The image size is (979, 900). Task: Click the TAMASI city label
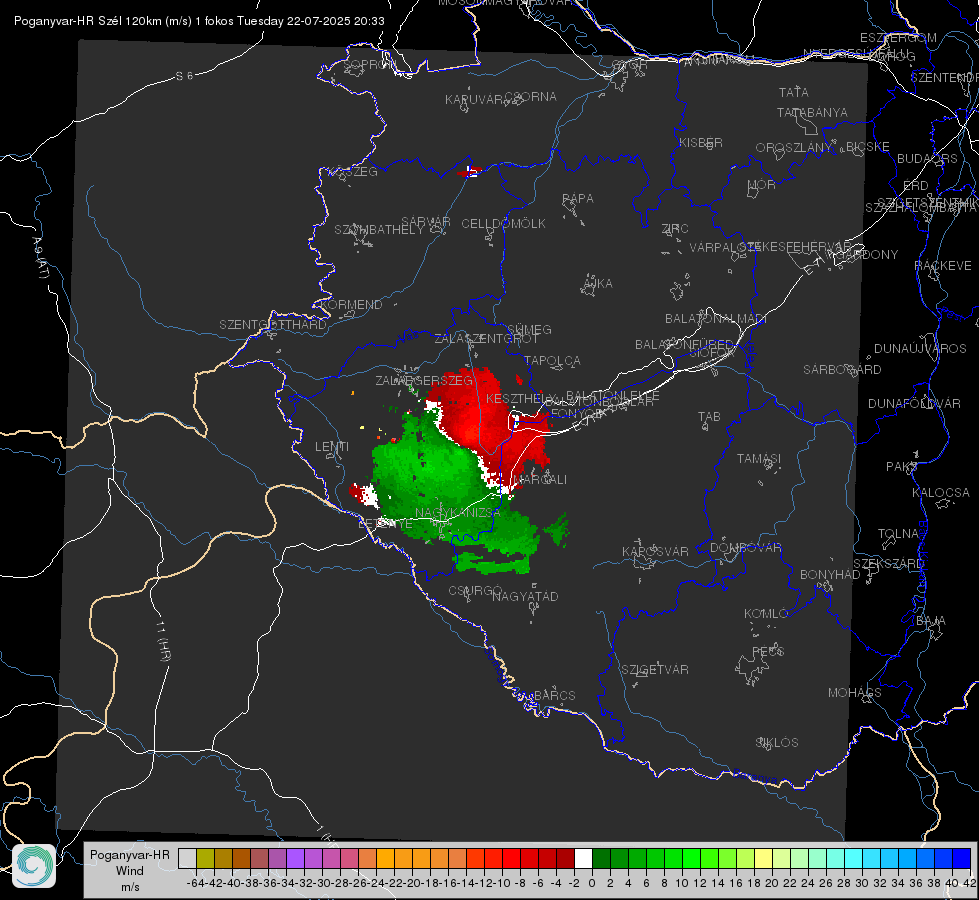click(759, 458)
